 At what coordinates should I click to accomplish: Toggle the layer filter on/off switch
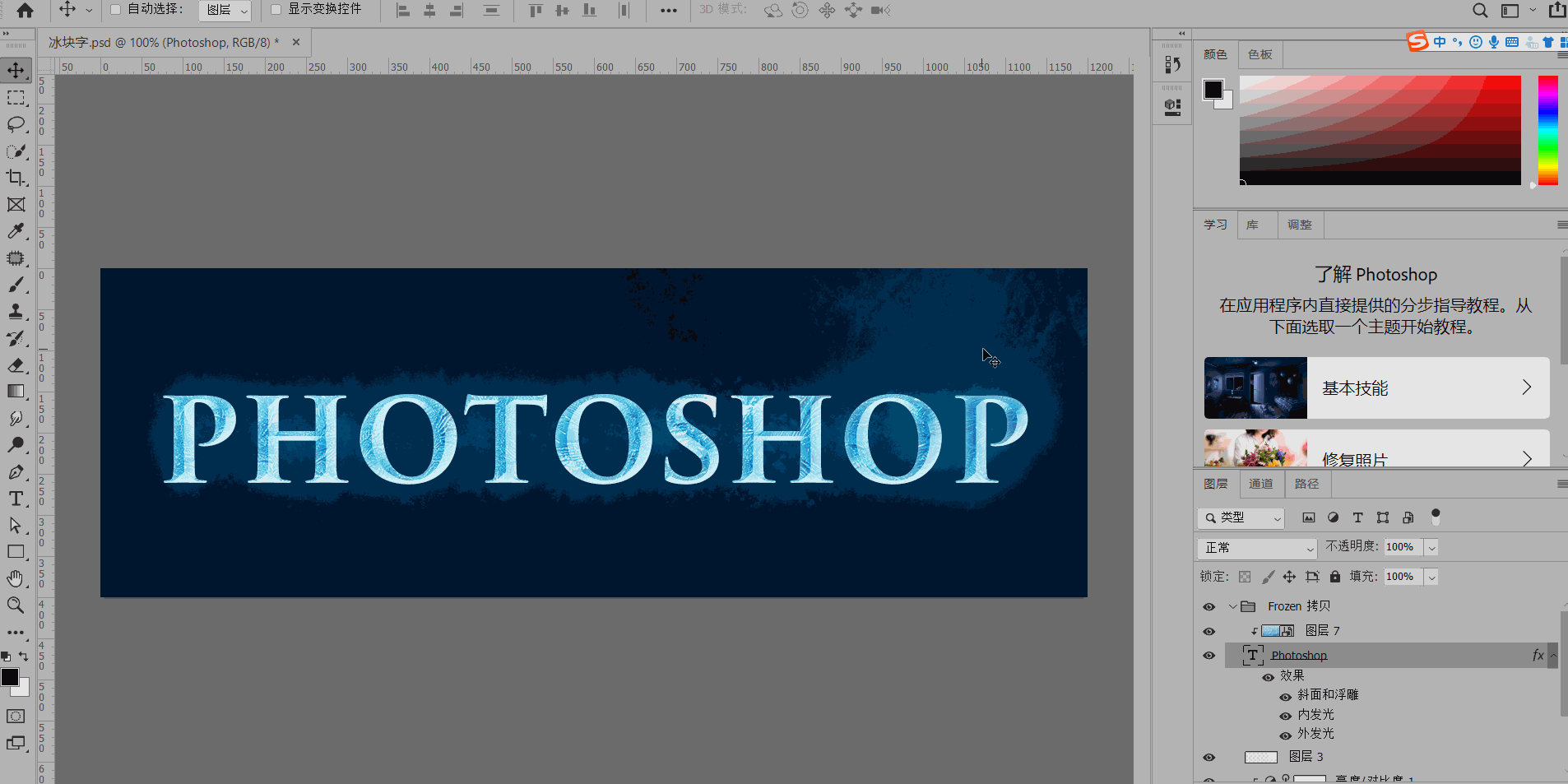pos(1436,517)
